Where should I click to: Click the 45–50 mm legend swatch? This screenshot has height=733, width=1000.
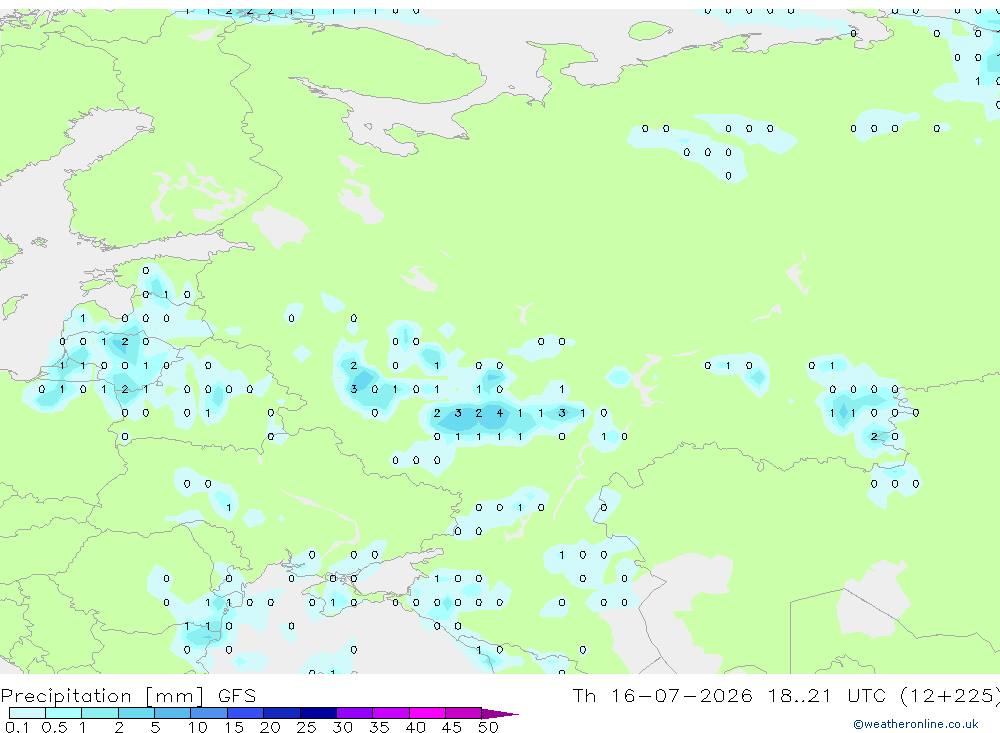click(x=464, y=713)
